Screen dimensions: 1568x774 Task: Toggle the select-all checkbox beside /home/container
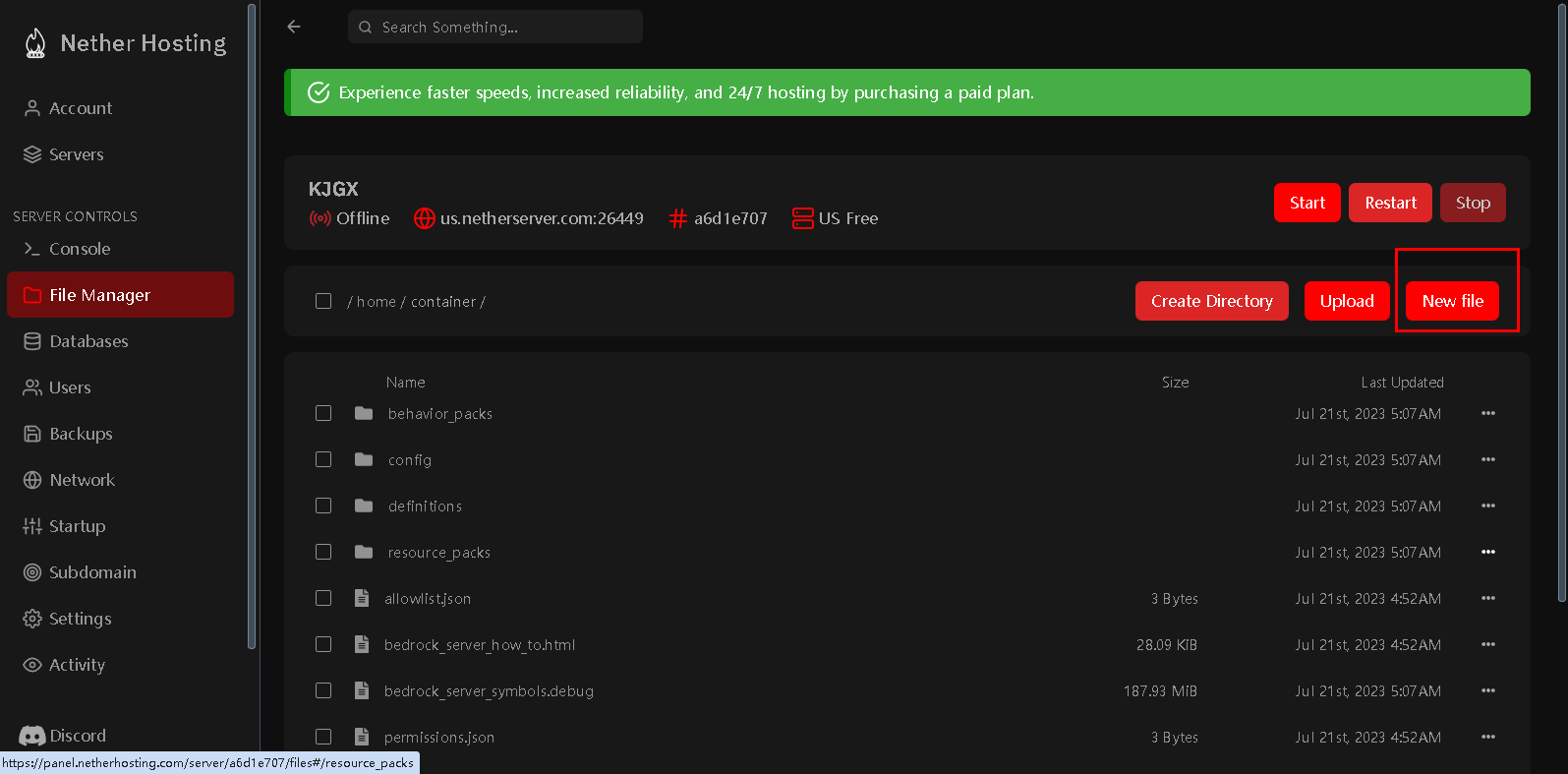click(323, 301)
